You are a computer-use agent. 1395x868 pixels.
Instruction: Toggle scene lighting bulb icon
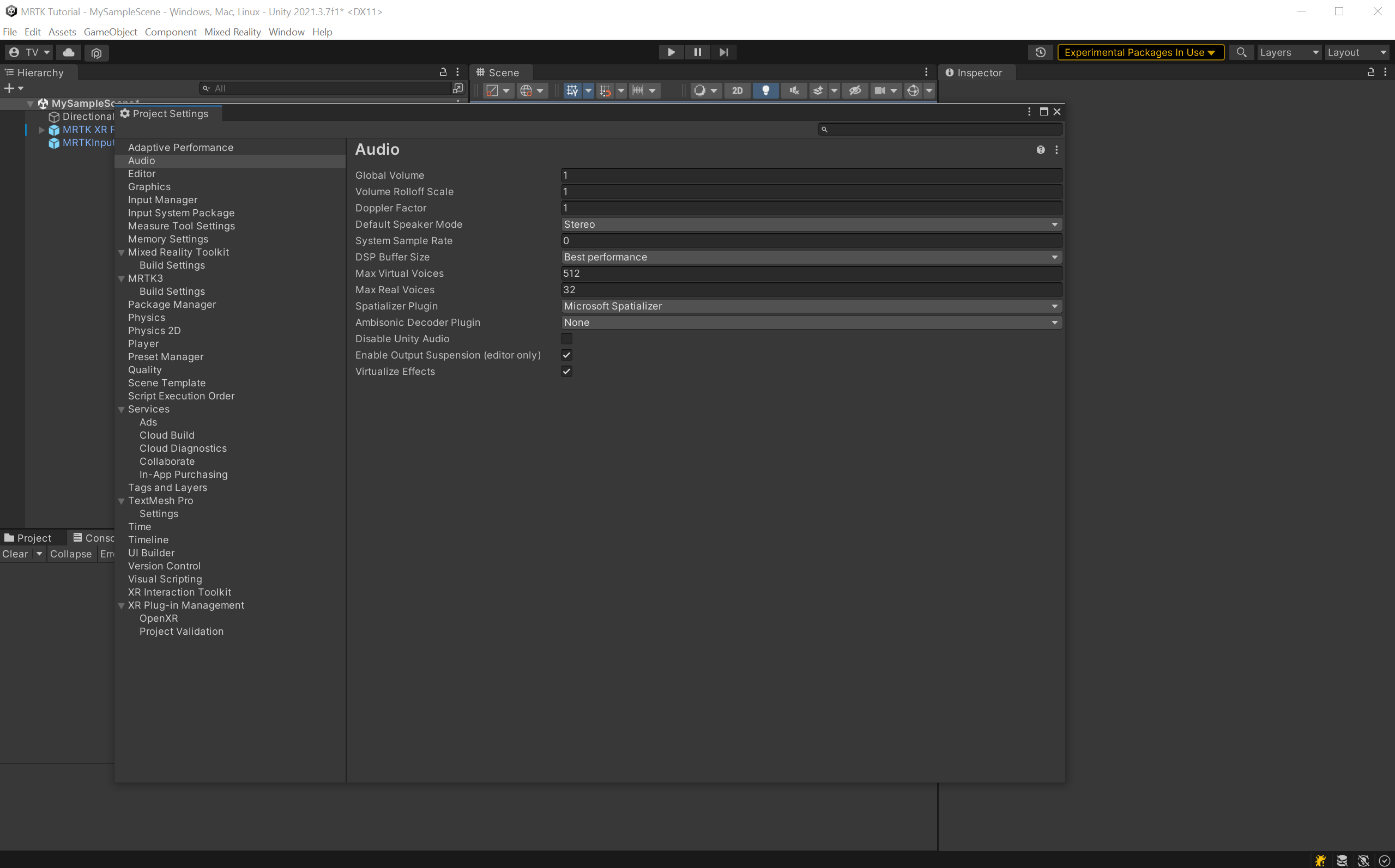tap(765, 90)
